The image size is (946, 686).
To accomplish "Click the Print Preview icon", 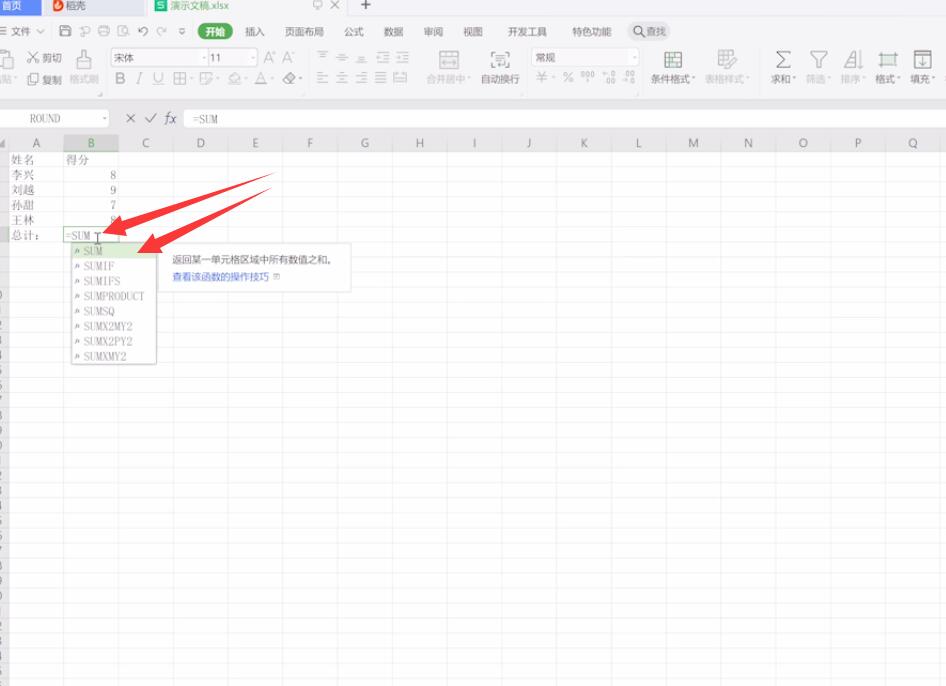I will pyautogui.click(x=123, y=31).
